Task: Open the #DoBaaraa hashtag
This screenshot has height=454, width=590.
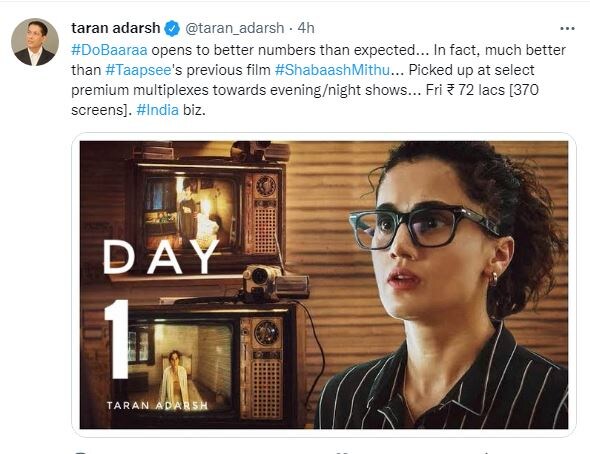Action: (x=109, y=50)
